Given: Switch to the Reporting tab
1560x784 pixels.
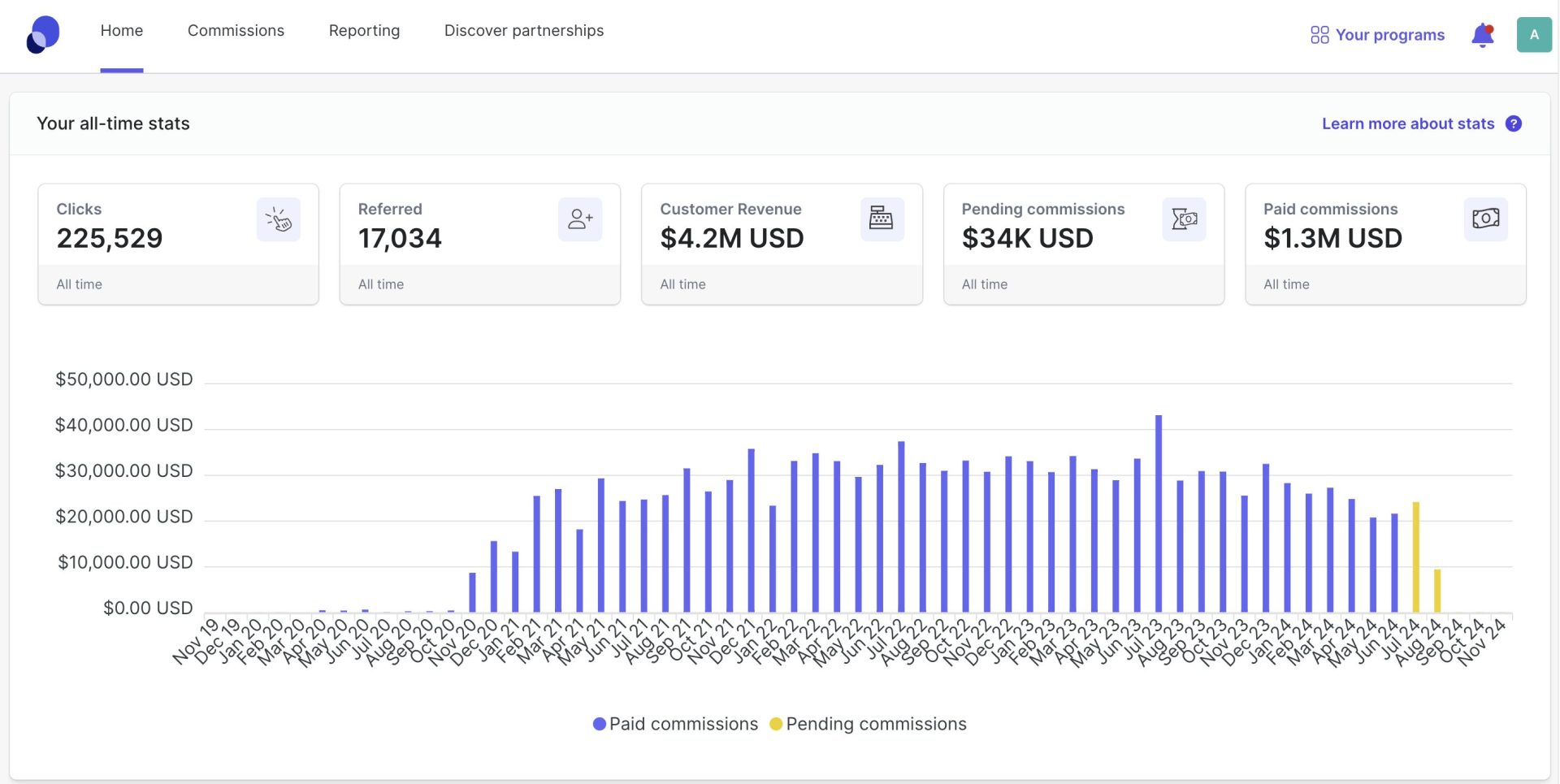Looking at the screenshot, I should 364,31.
